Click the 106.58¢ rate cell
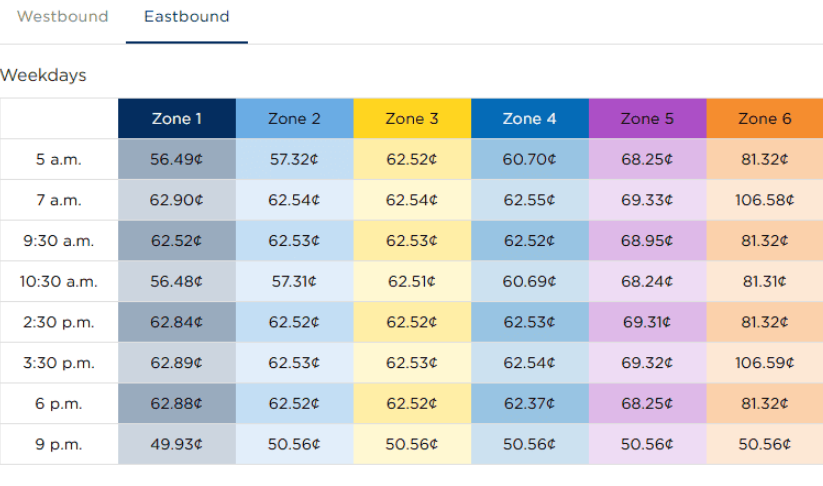This screenshot has height=486, width=823. (x=765, y=200)
